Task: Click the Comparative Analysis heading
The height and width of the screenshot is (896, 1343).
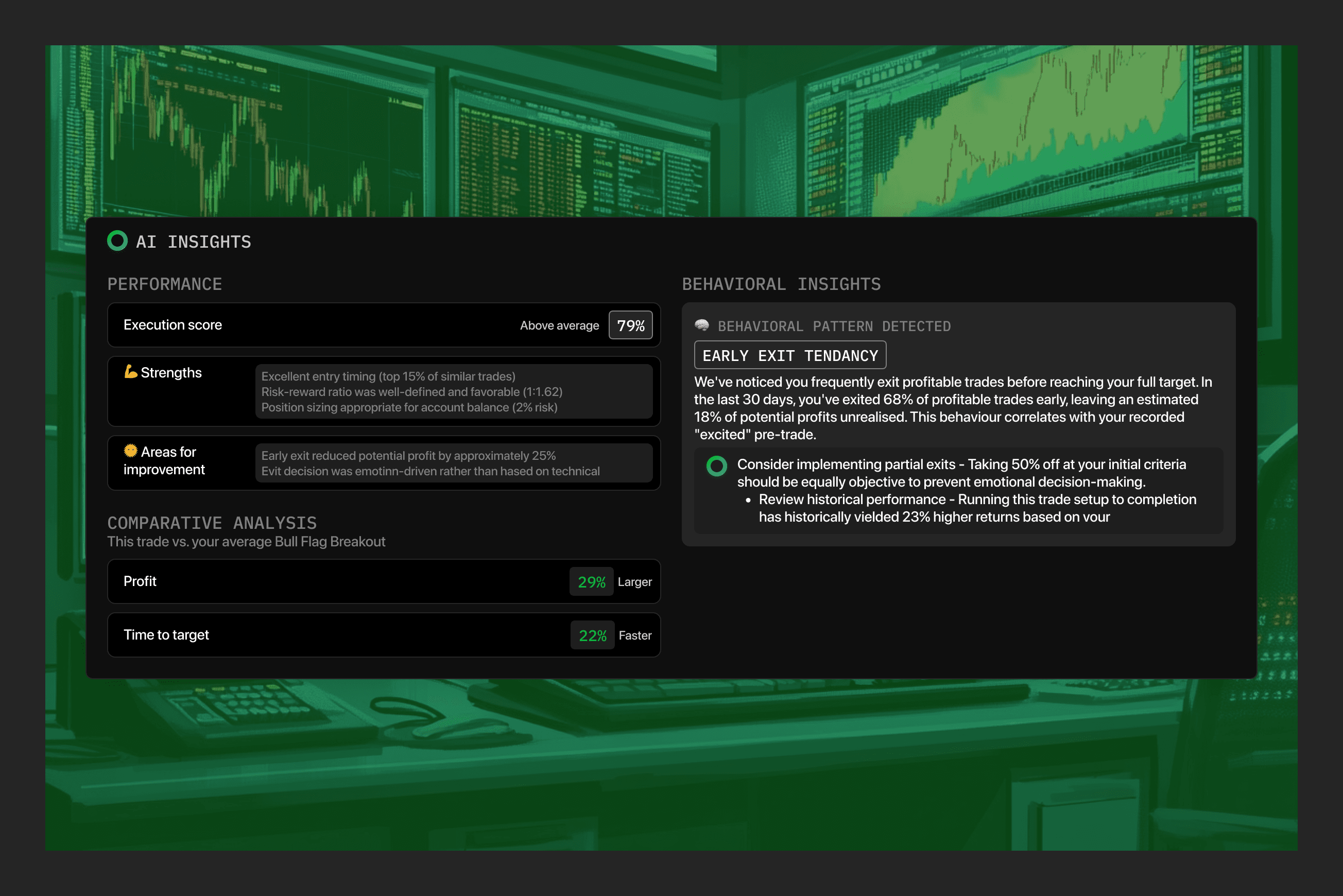Action: [212, 522]
